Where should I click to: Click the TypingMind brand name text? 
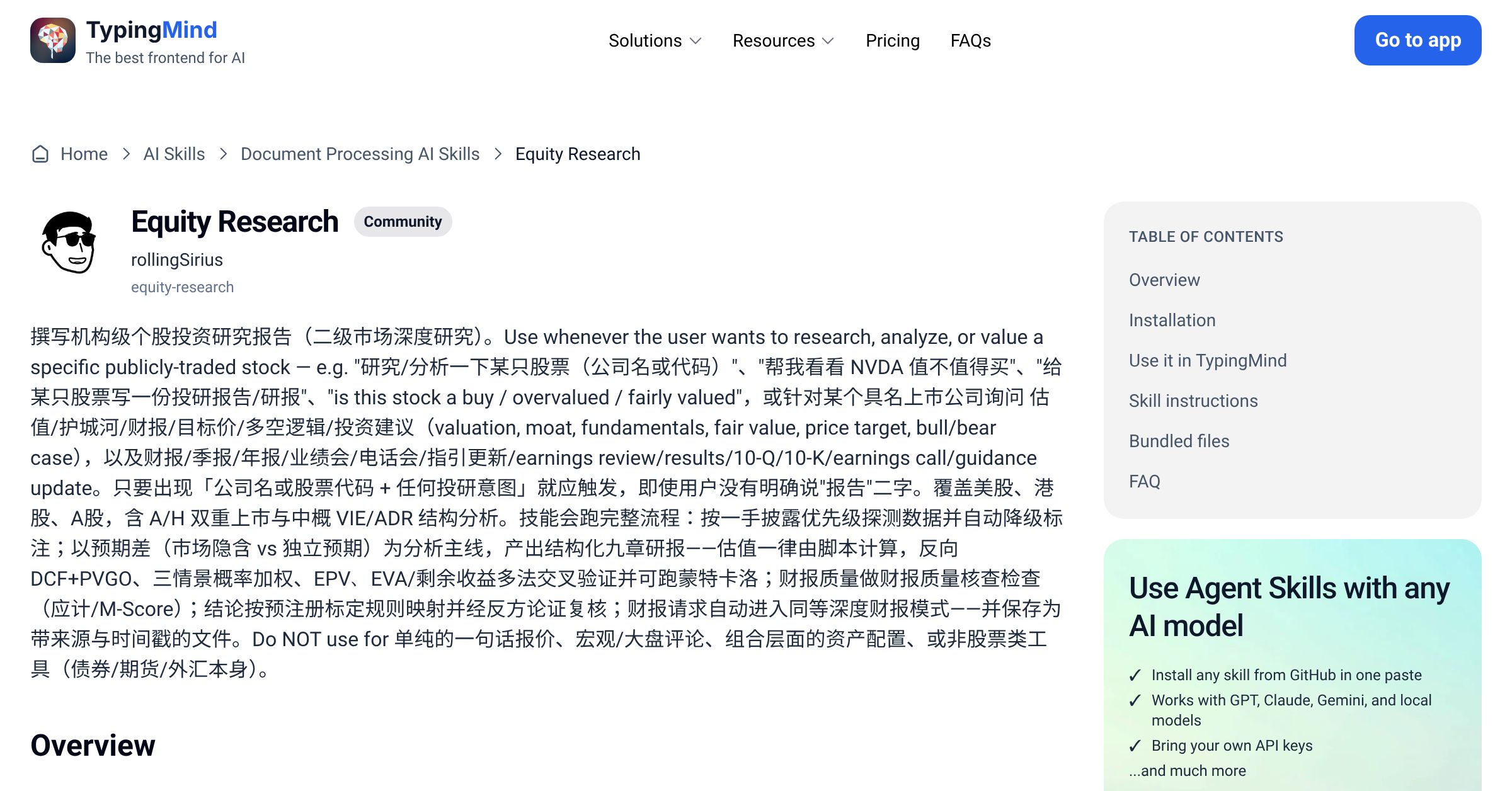(x=151, y=30)
